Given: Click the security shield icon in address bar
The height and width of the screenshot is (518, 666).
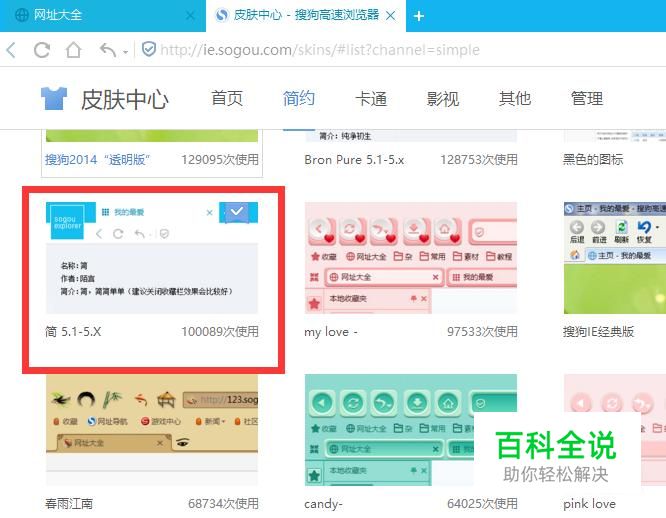Looking at the screenshot, I should (149, 49).
